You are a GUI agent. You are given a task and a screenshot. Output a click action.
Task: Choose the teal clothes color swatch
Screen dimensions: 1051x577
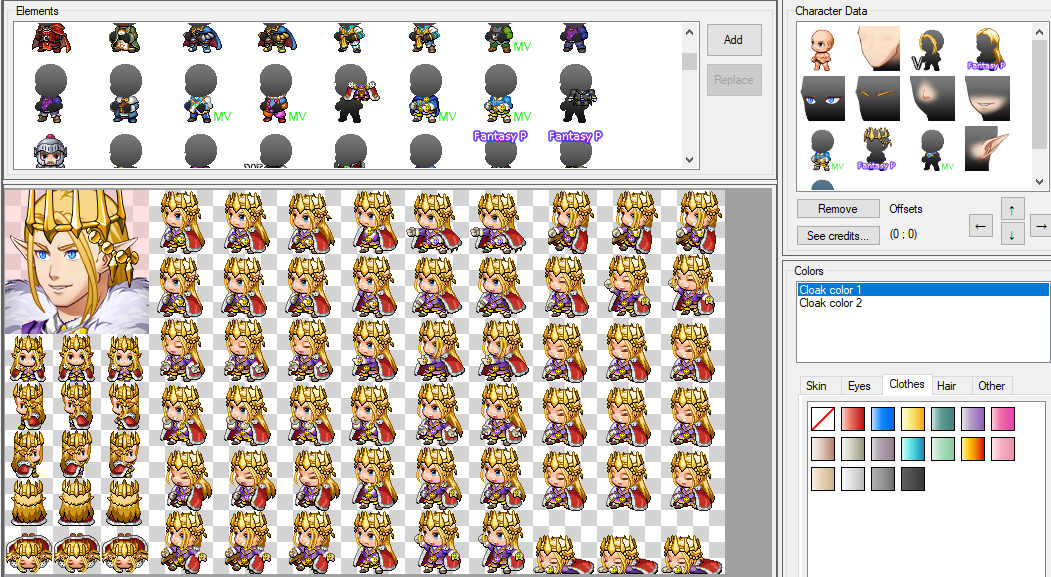click(x=943, y=419)
